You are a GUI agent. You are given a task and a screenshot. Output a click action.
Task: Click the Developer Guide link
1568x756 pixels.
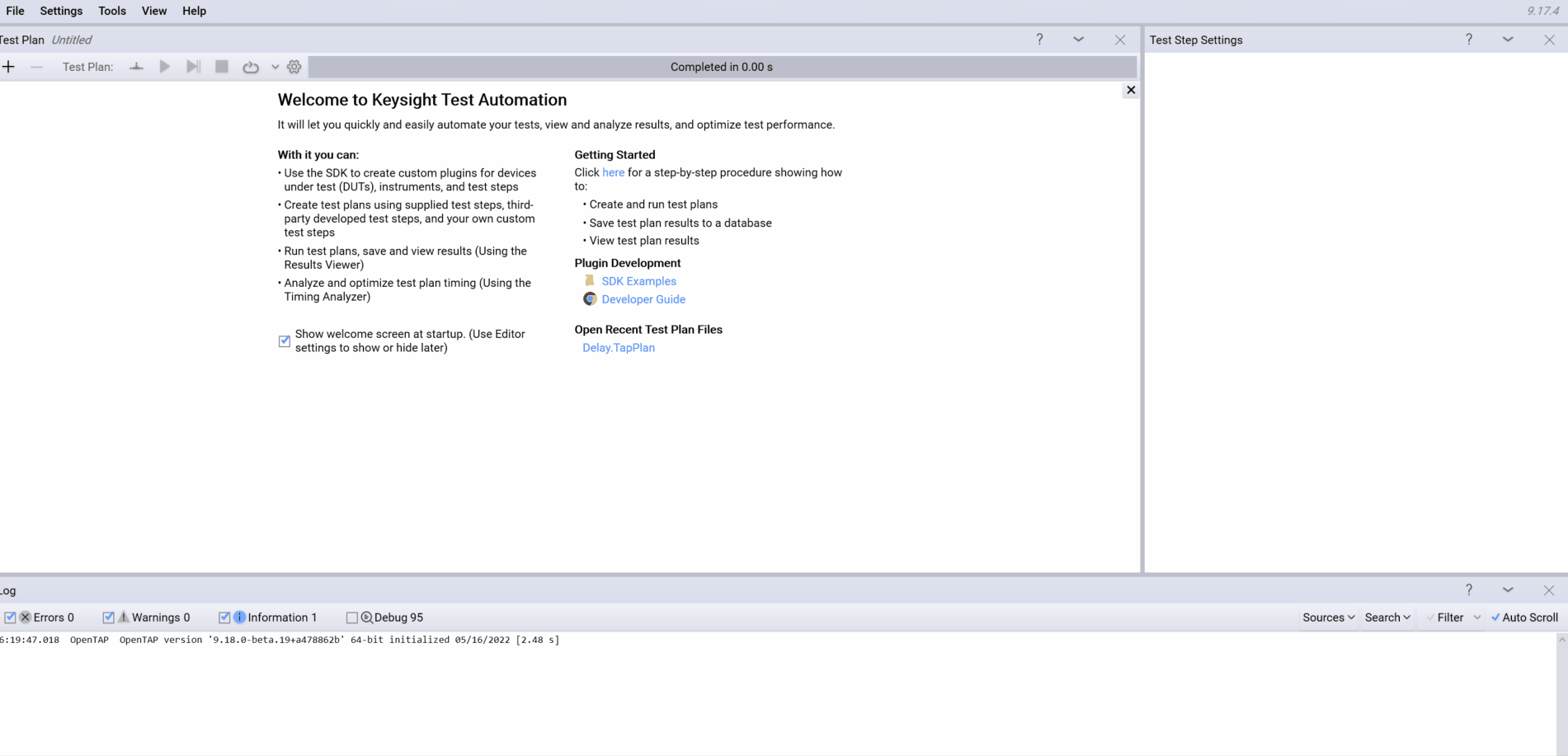click(x=643, y=298)
